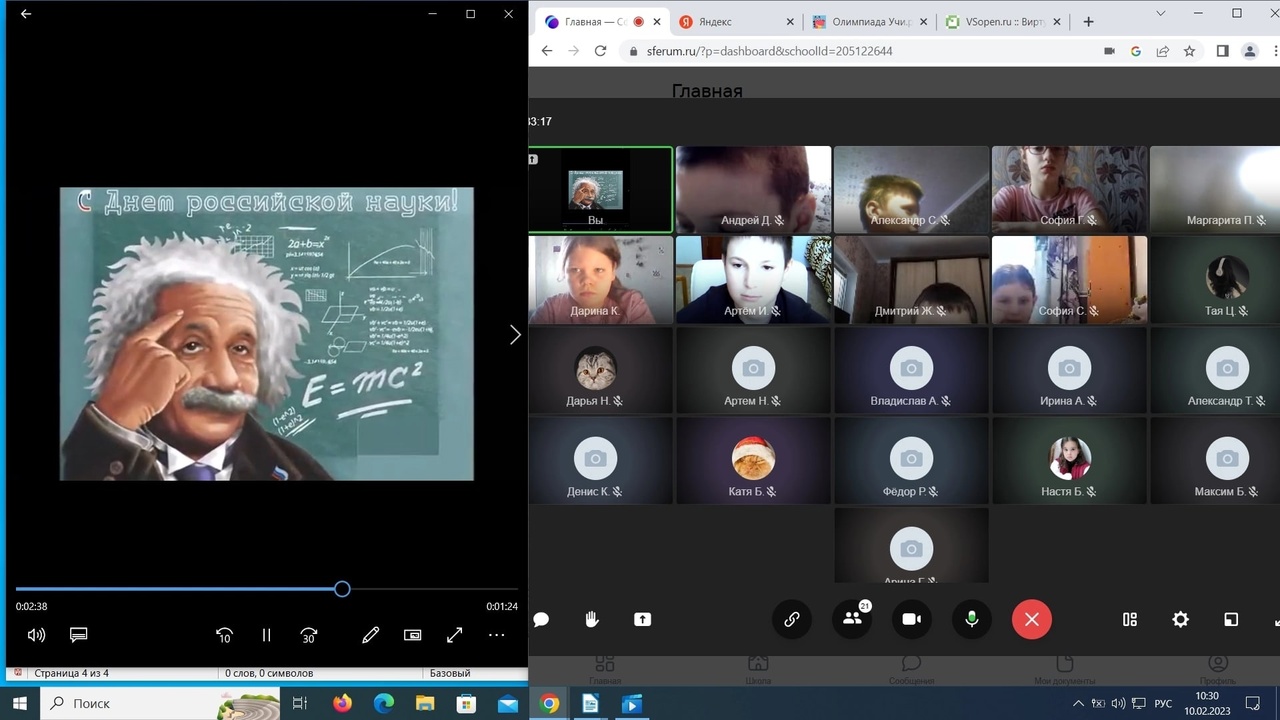Click the 0 слов, 0 символов status text
Image resolution: width=1280 pixels, height=720 pixels.
click(269, 674)
